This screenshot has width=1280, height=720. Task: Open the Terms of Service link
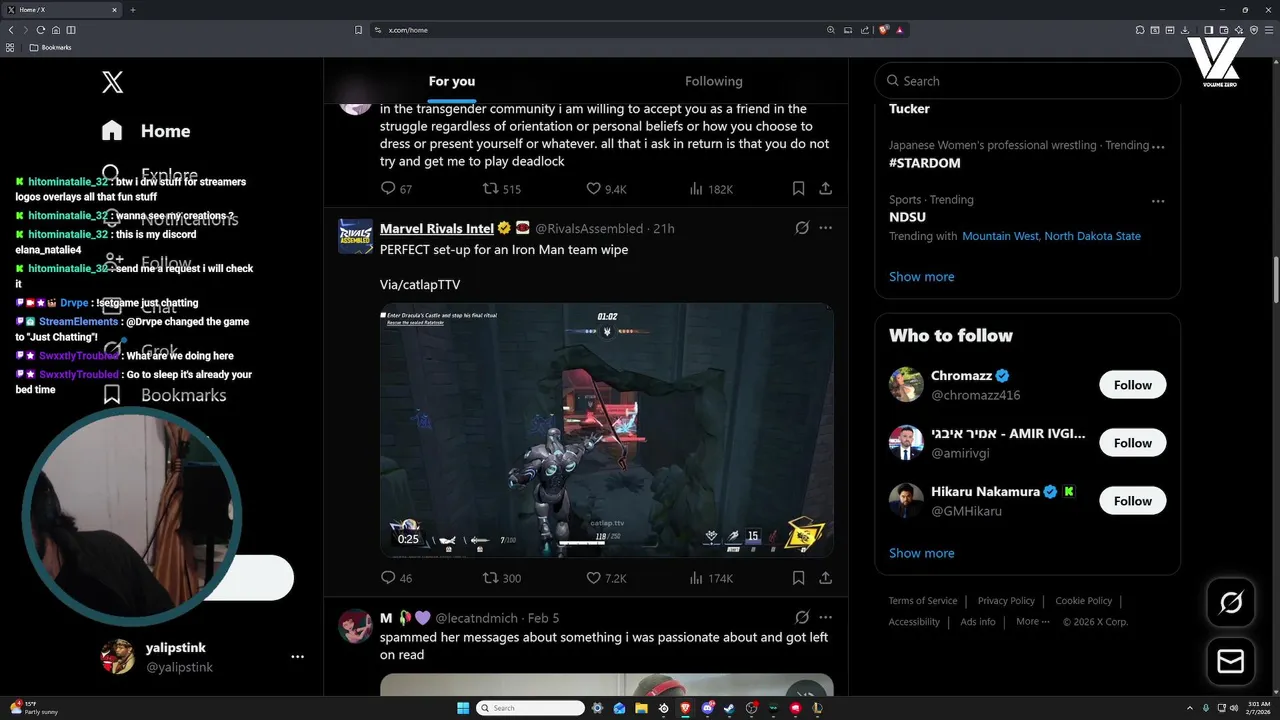click(923, 601)
